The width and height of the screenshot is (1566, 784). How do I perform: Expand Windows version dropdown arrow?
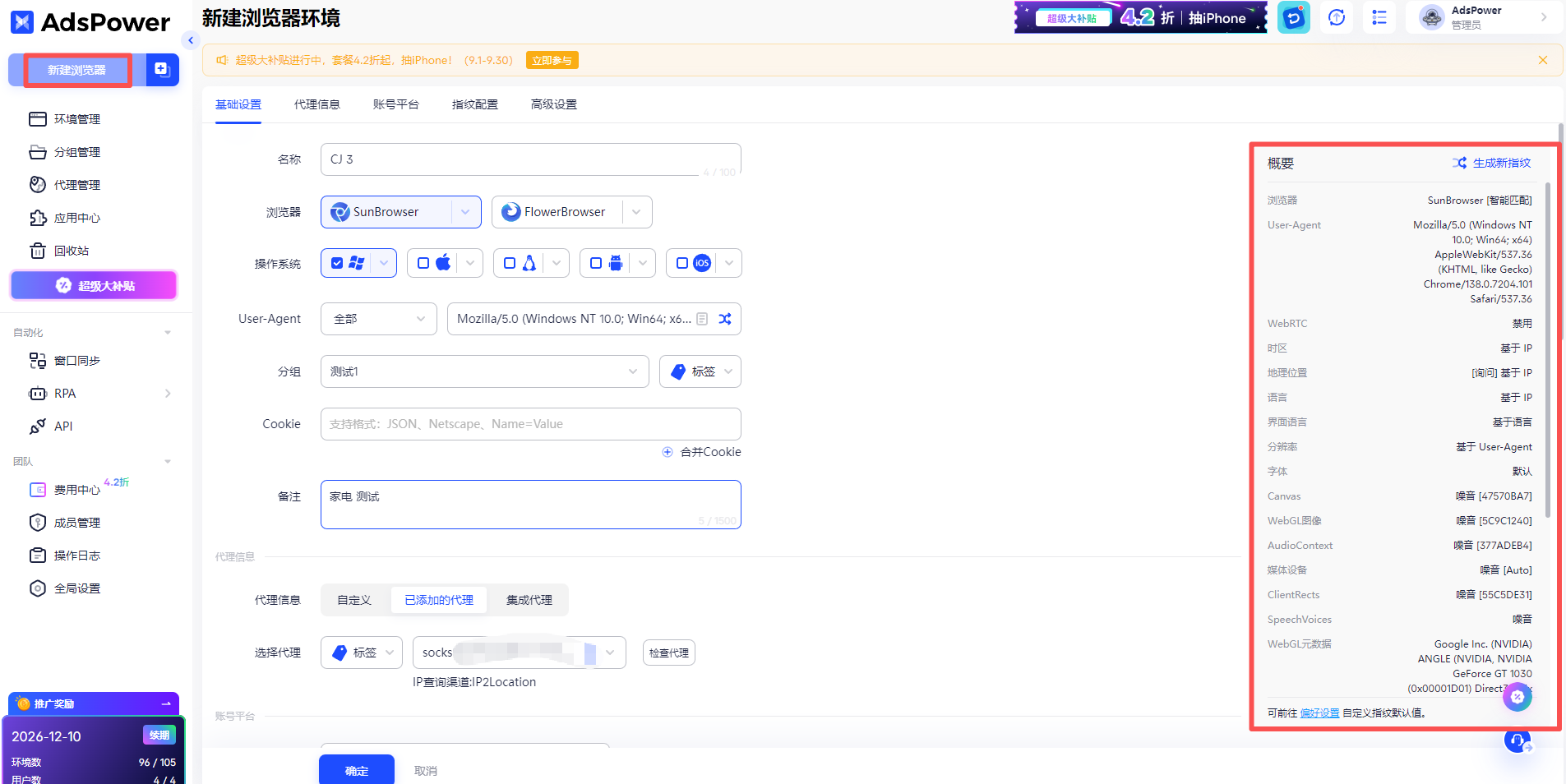(384, 263)
